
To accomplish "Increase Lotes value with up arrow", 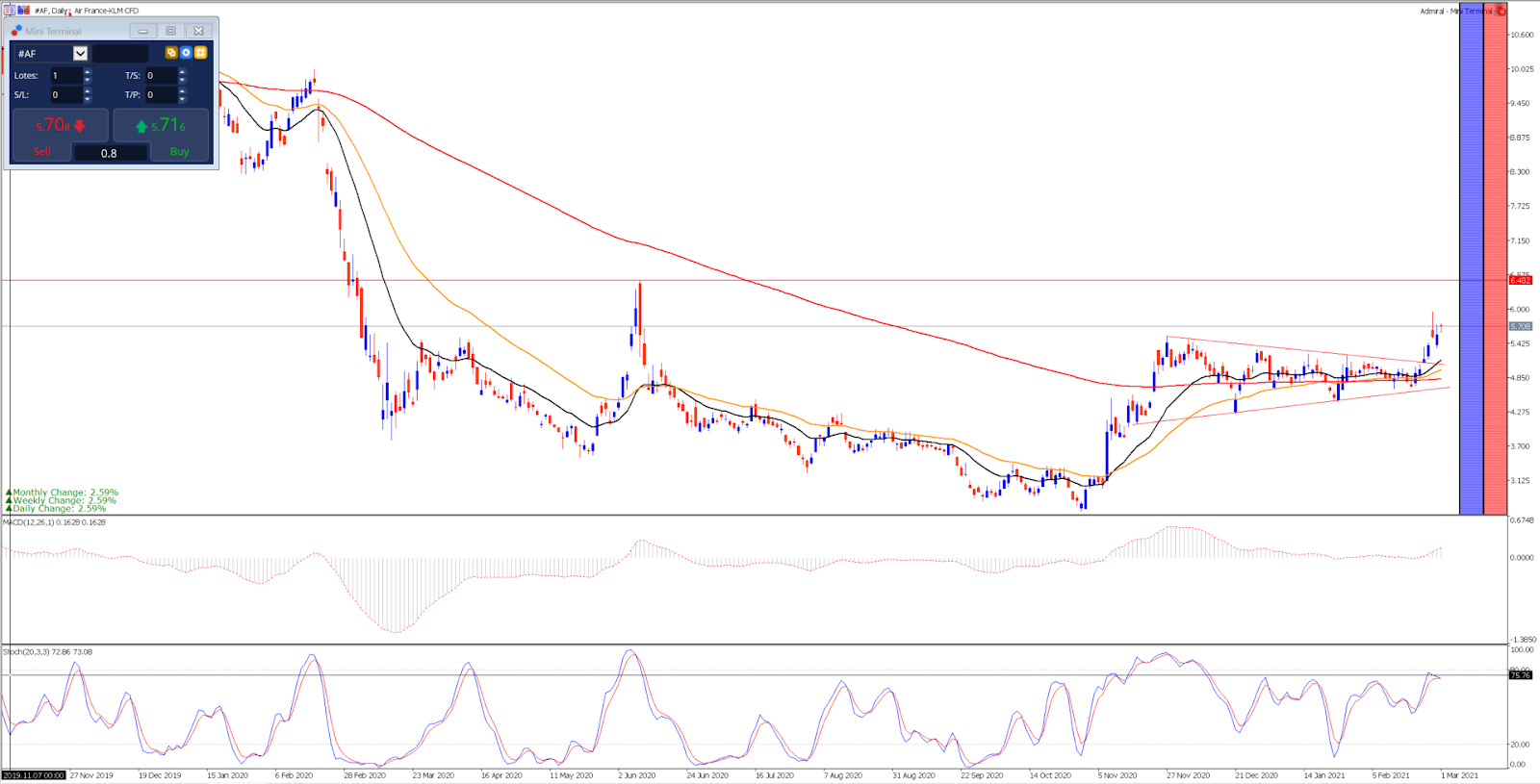I will pyautogui.click(x=88, y=71).
